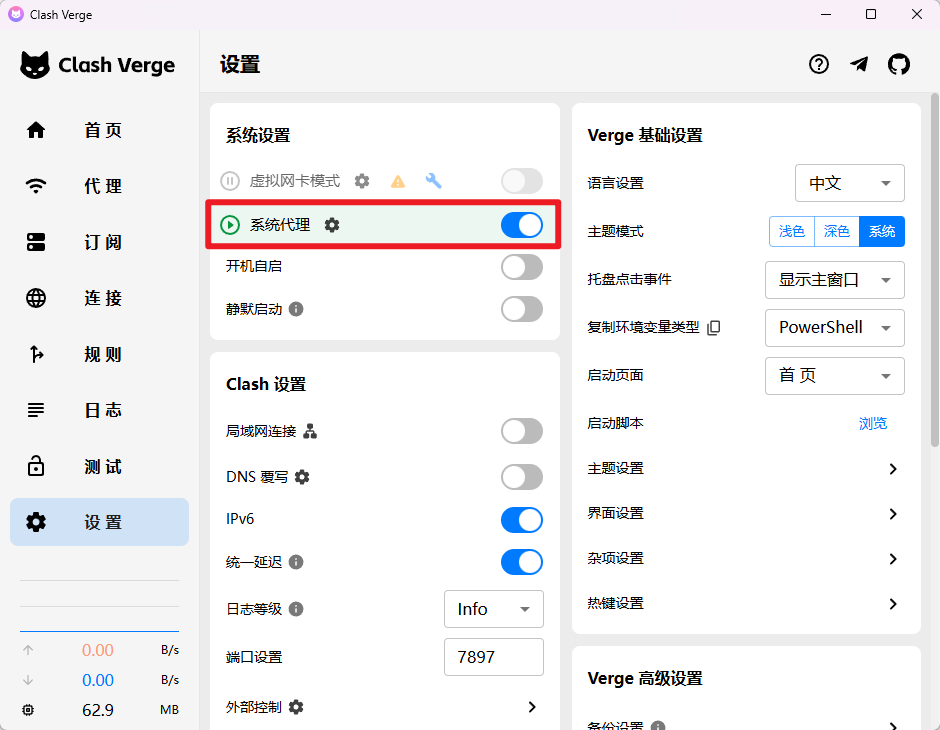Select 设置 in sidebar
The height and width of the screenshot is (730, 940).
[100, 522]
